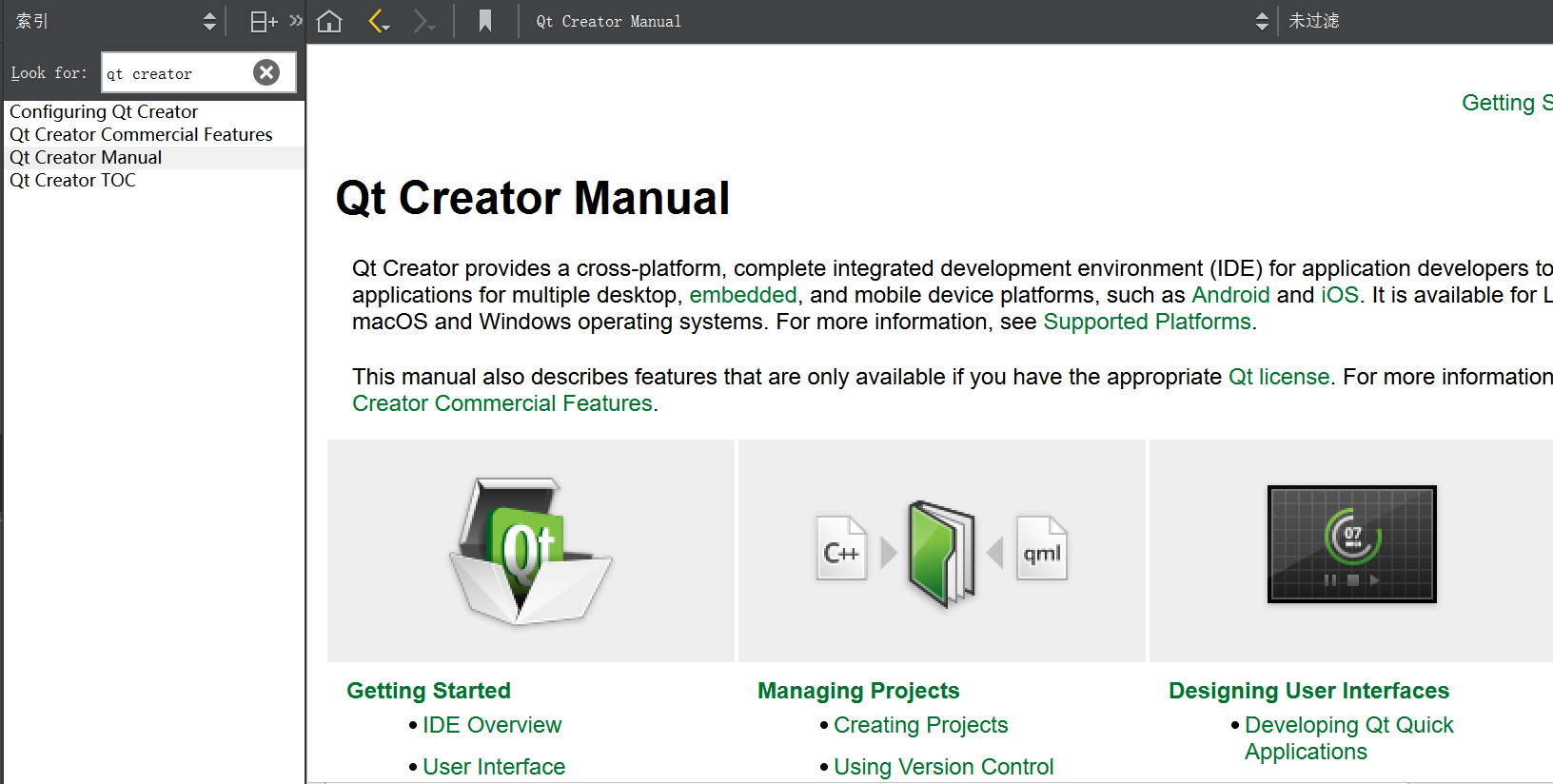Open the iOS link
Screen dimensions: 1553x784
click(x=1340, y=295)
